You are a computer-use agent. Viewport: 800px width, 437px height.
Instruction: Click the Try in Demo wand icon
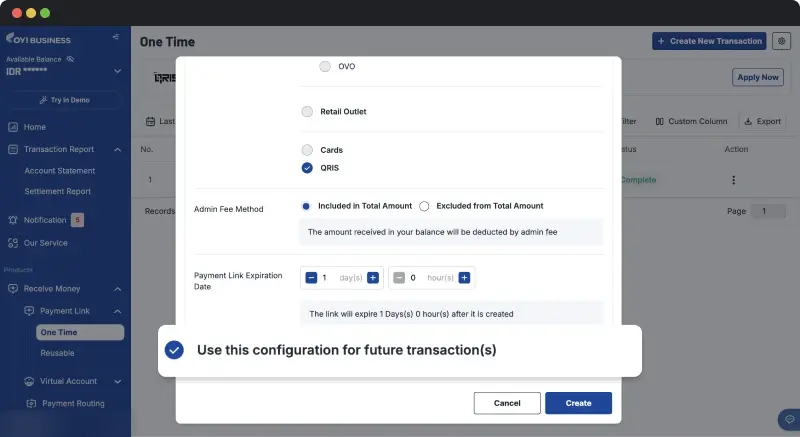tap(43, 100)
